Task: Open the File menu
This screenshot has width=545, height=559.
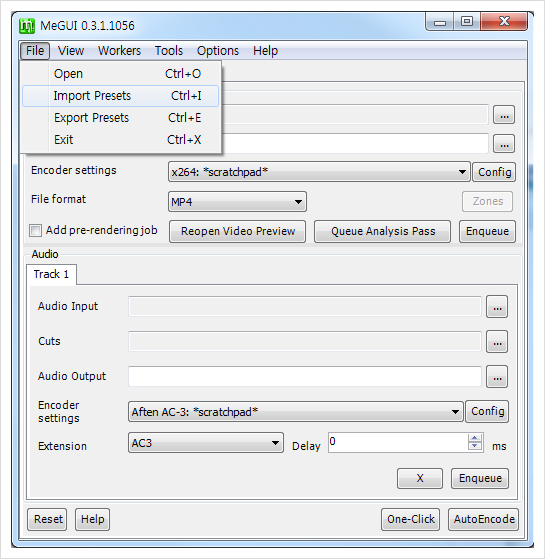Action: tap(35, 51)
